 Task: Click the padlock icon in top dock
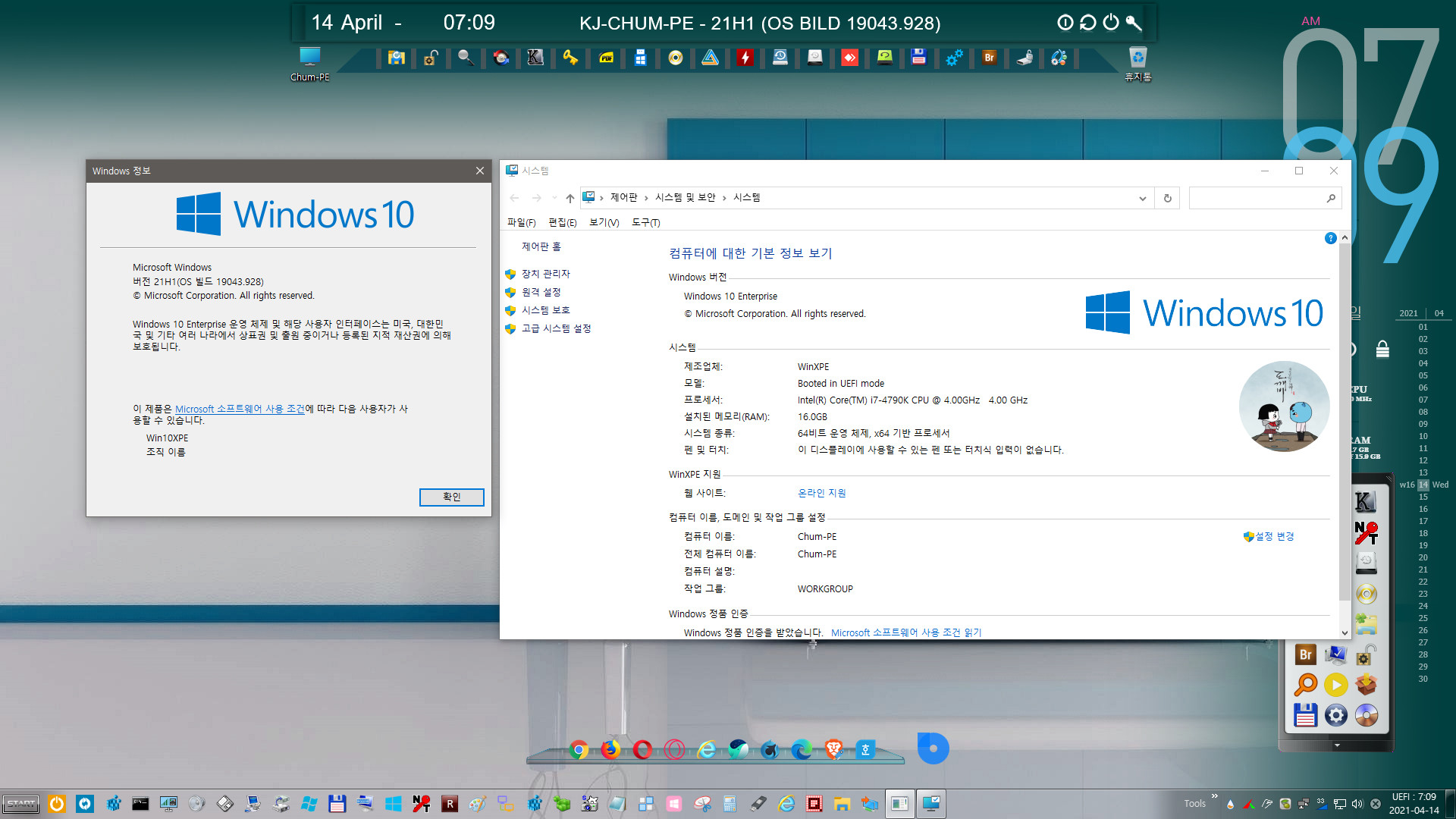click(431, 58)
